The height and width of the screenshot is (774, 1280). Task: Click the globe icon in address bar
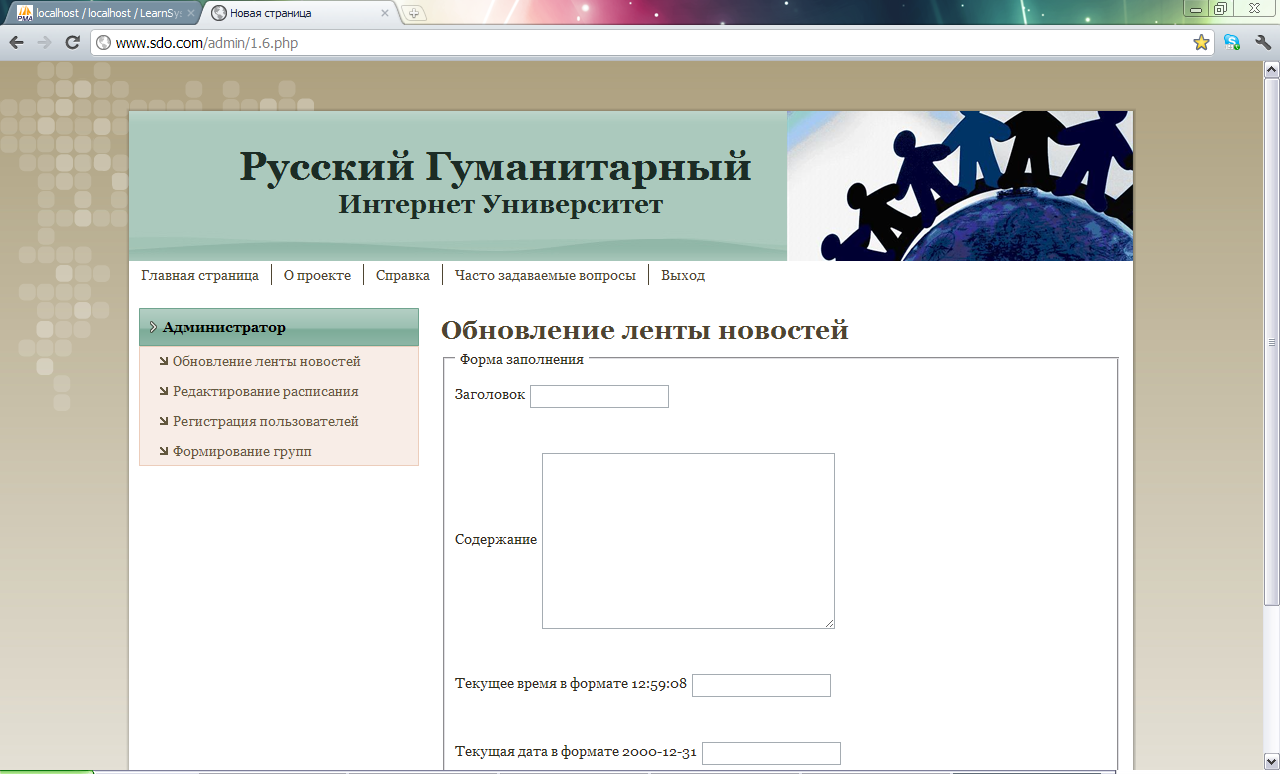[x=103, y=43]
